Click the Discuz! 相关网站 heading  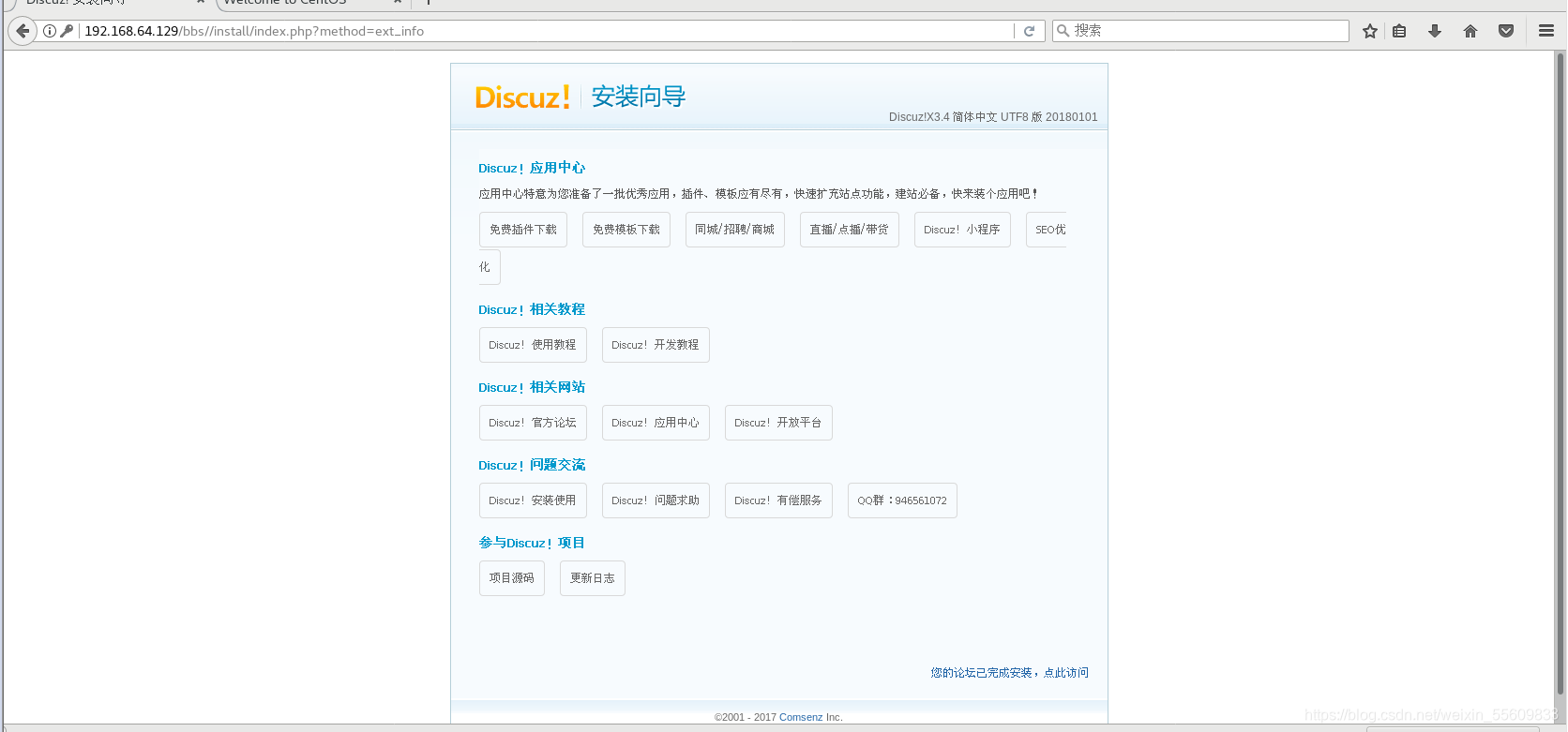tap(532, 387)
